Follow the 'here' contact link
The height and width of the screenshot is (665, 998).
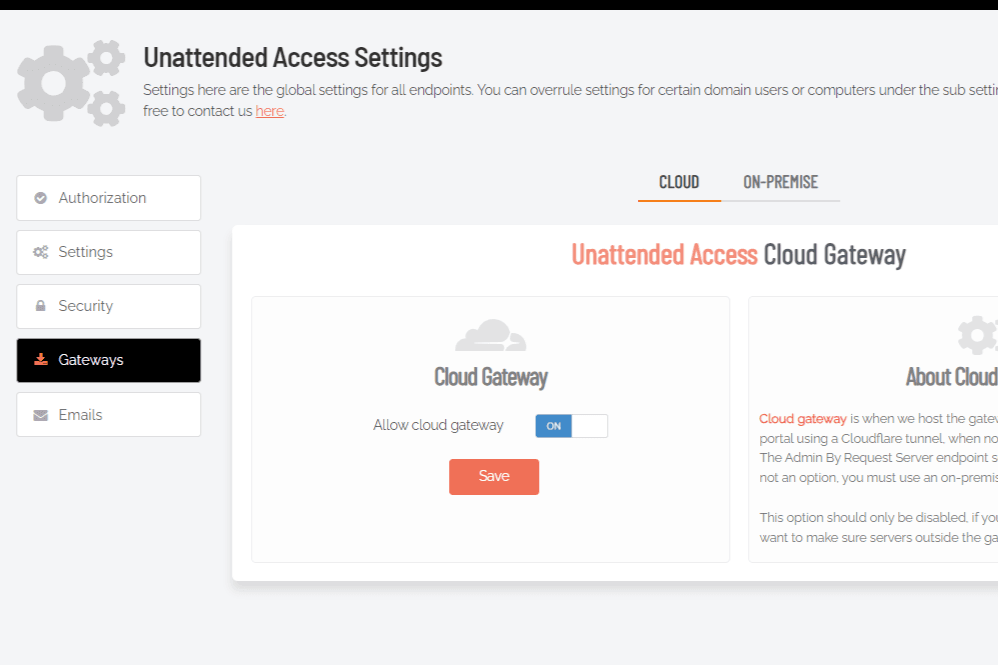(270, 111)
